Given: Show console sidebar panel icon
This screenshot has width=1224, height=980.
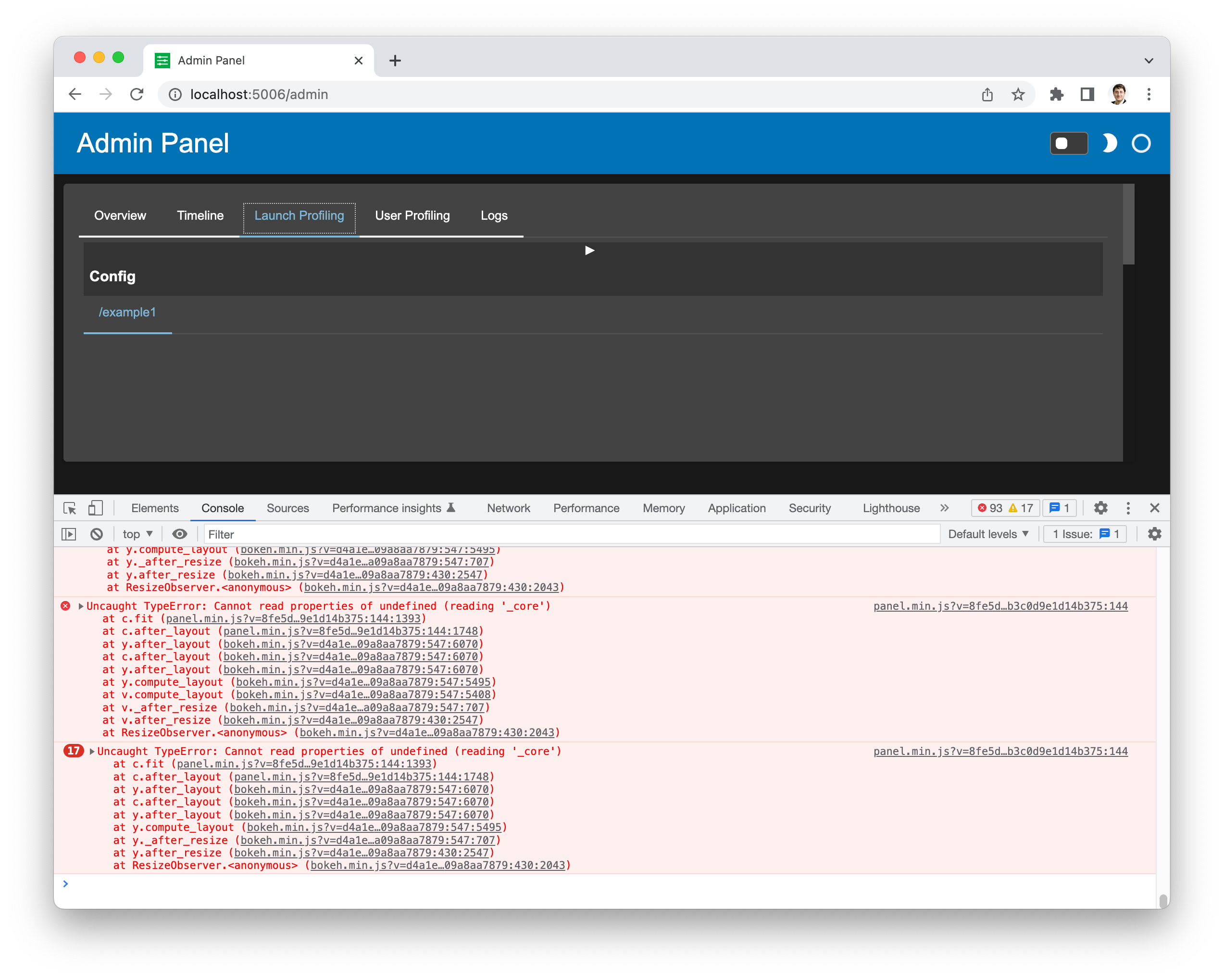Looking at the screenshot, I should pyautogui.click(x=69, y=534).
